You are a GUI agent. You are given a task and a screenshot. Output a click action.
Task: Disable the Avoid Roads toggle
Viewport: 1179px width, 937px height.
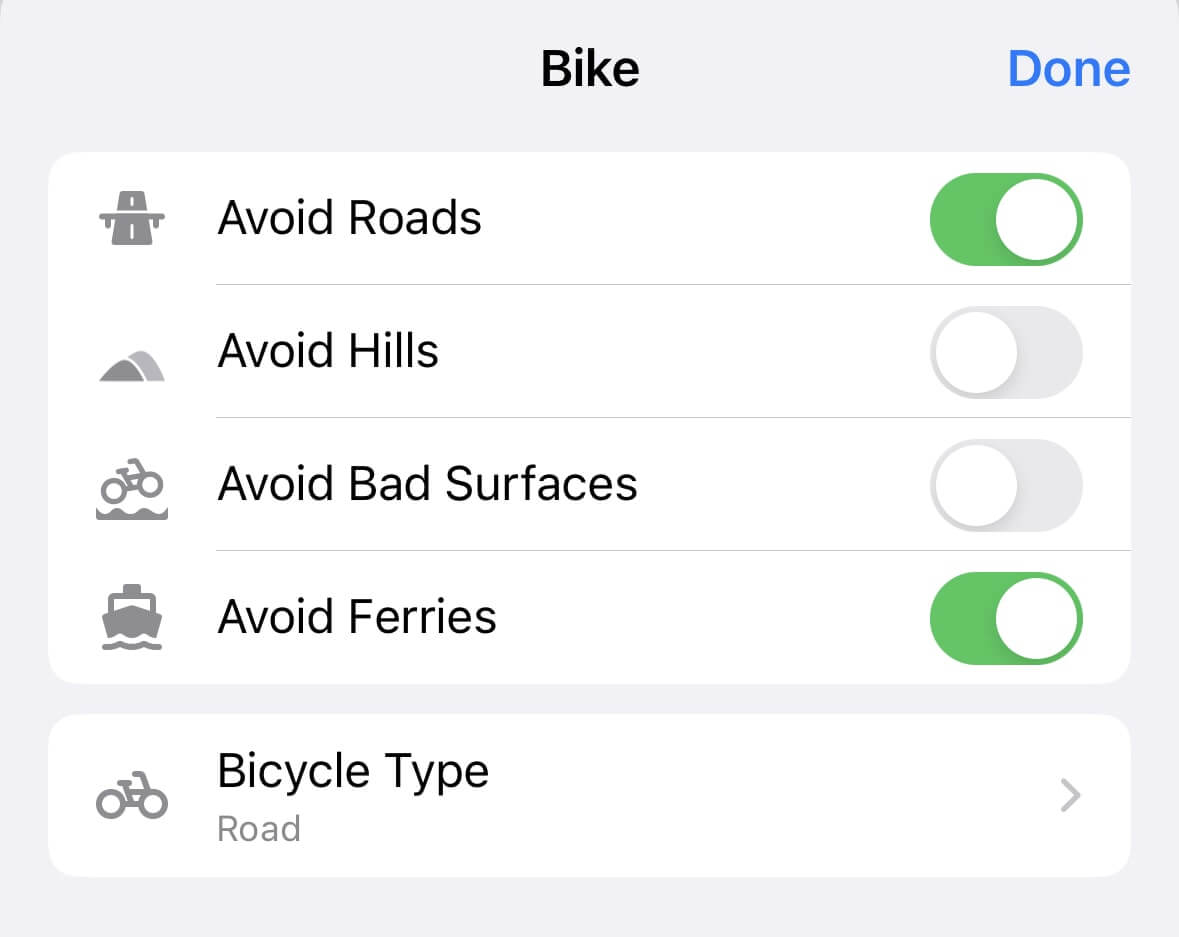pos(1006,219)
